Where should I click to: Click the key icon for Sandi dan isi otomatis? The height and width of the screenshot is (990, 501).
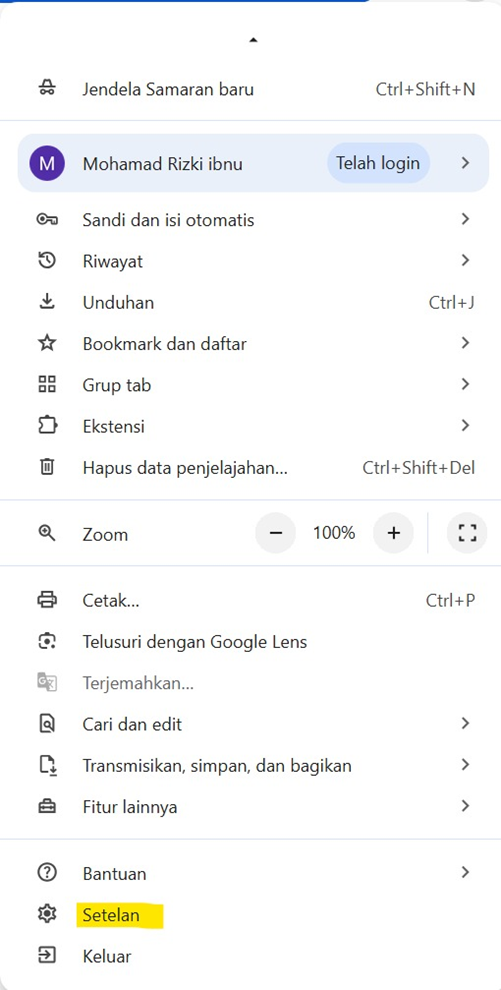47,219
